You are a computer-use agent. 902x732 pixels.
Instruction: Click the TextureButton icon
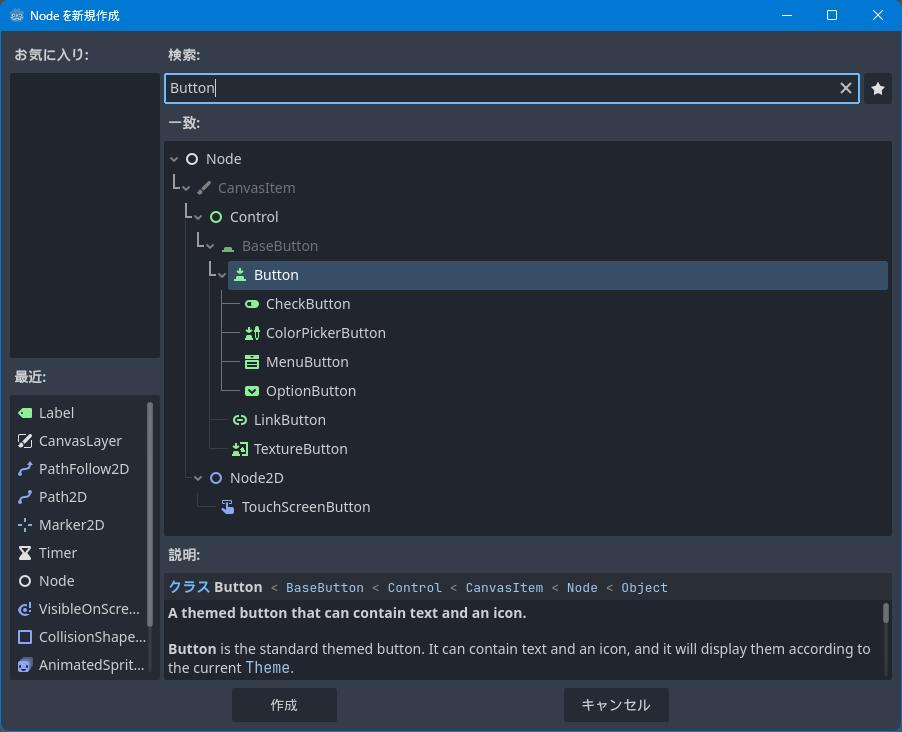coord(240,449)
